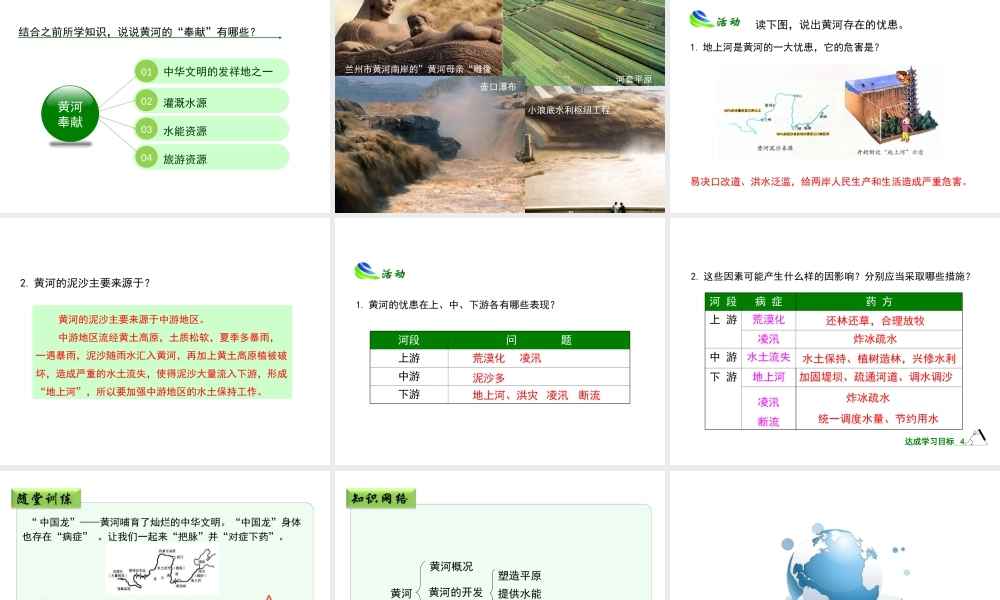Click the 病 症 column header

pyautogui.click(x=768, y=302)
